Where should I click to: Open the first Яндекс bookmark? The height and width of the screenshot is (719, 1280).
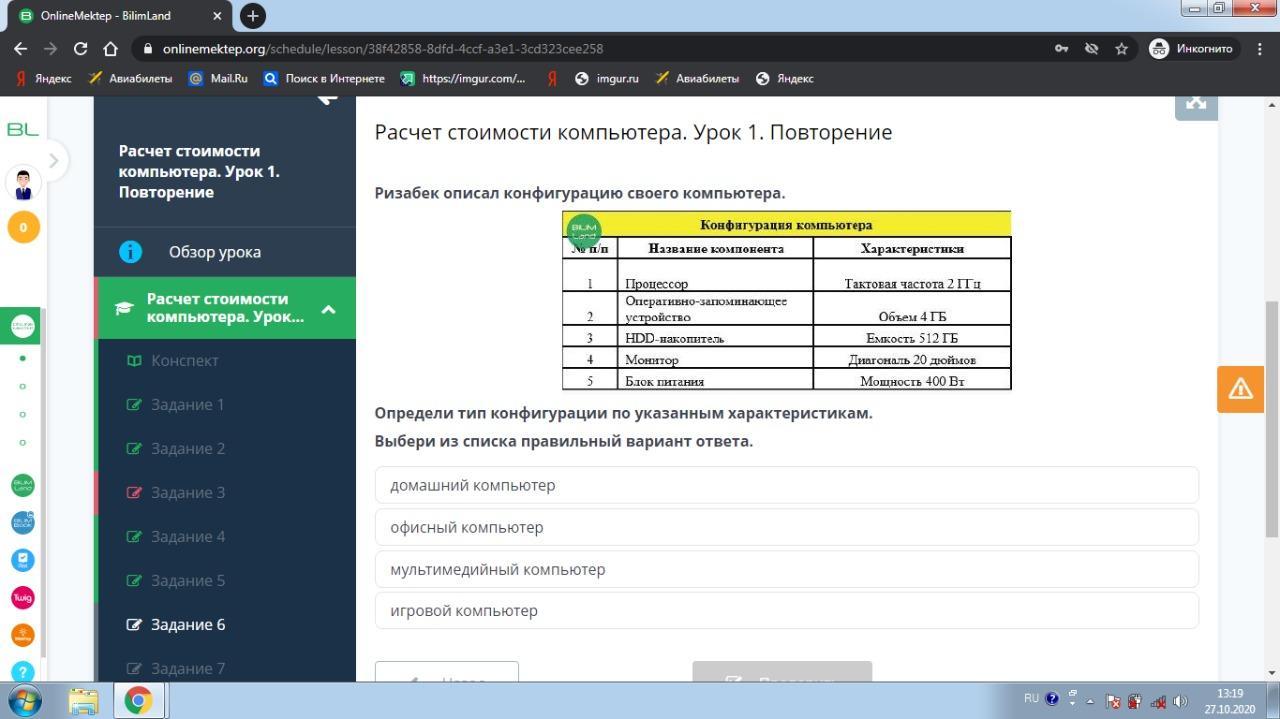(44, 78)
